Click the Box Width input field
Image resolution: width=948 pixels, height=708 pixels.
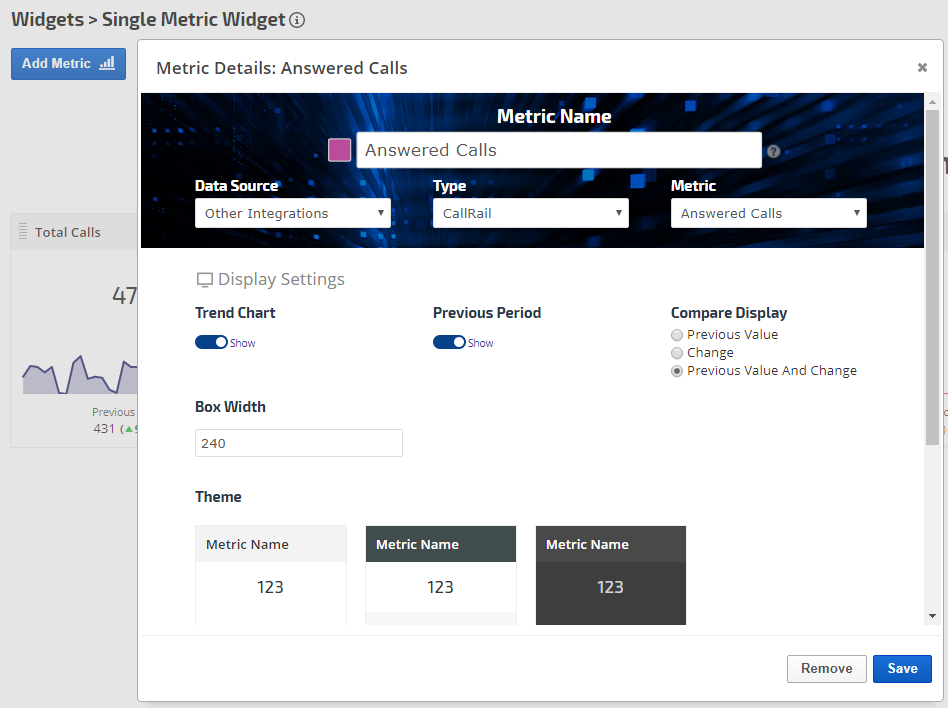(x=298, y=443)
